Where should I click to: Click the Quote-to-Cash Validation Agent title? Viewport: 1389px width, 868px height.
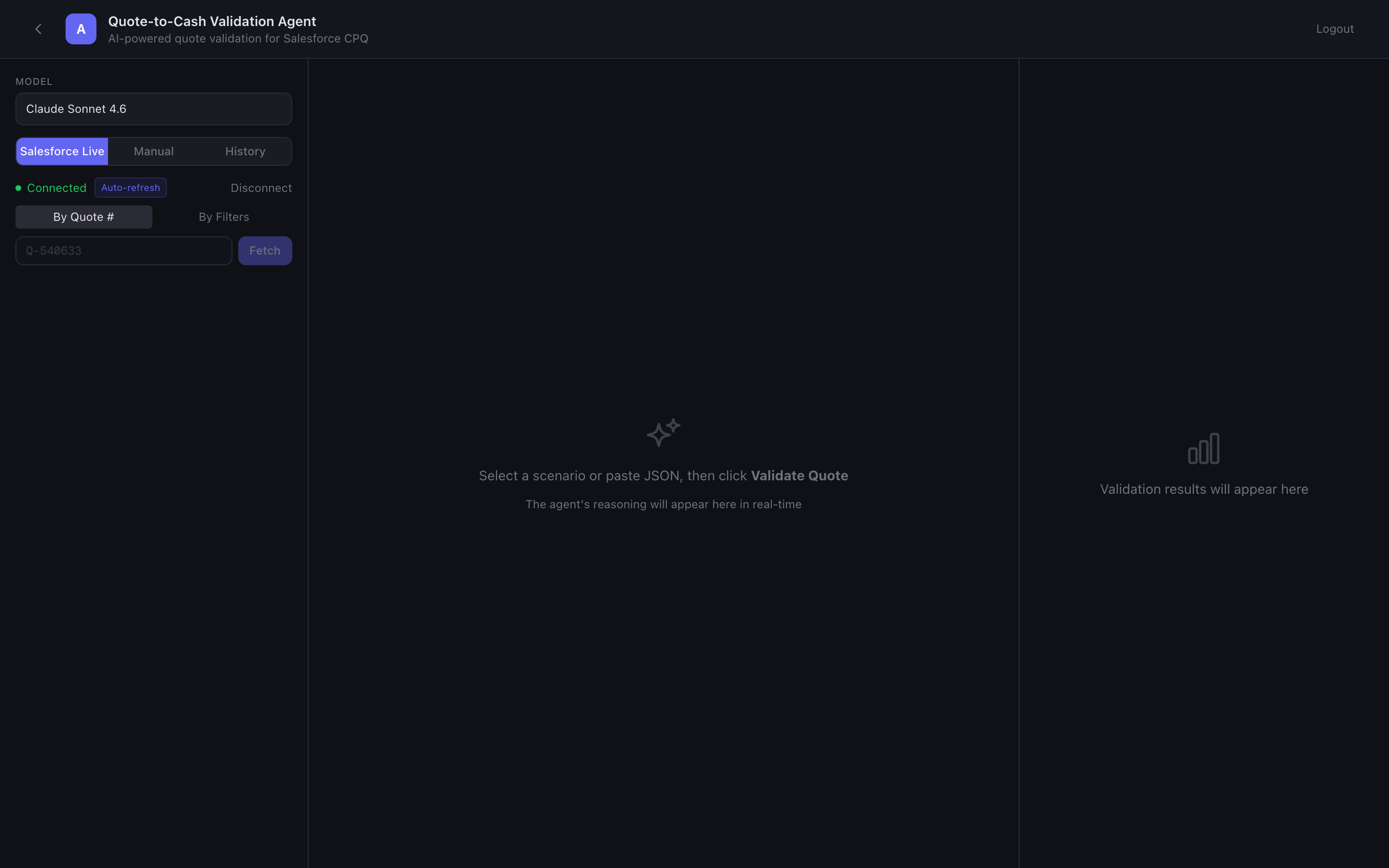pos(212,21)
